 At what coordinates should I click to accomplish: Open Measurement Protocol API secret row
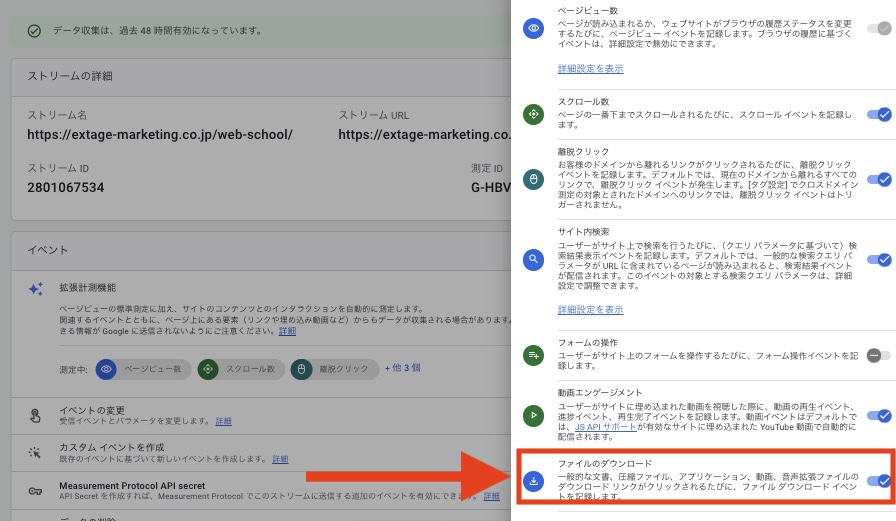[x=132, y=486]
